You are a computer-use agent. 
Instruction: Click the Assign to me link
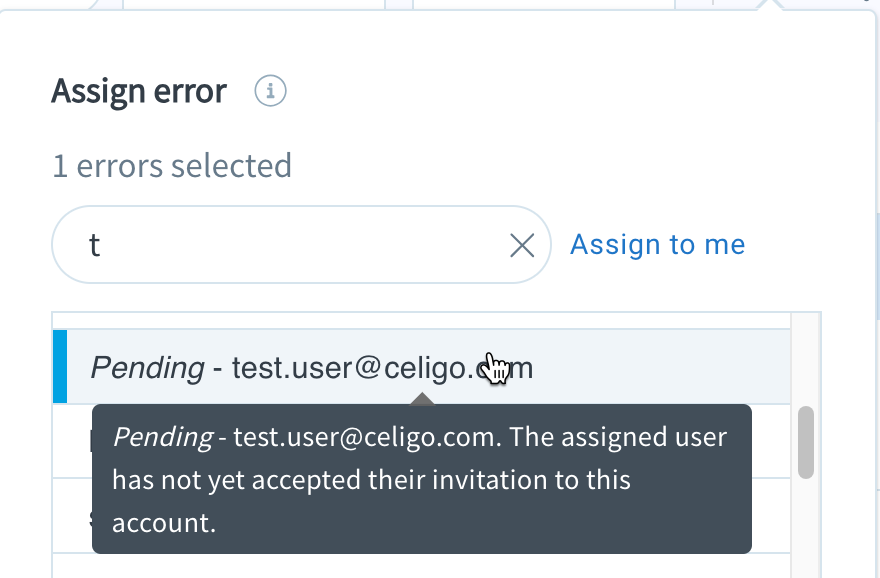point(658,245)
